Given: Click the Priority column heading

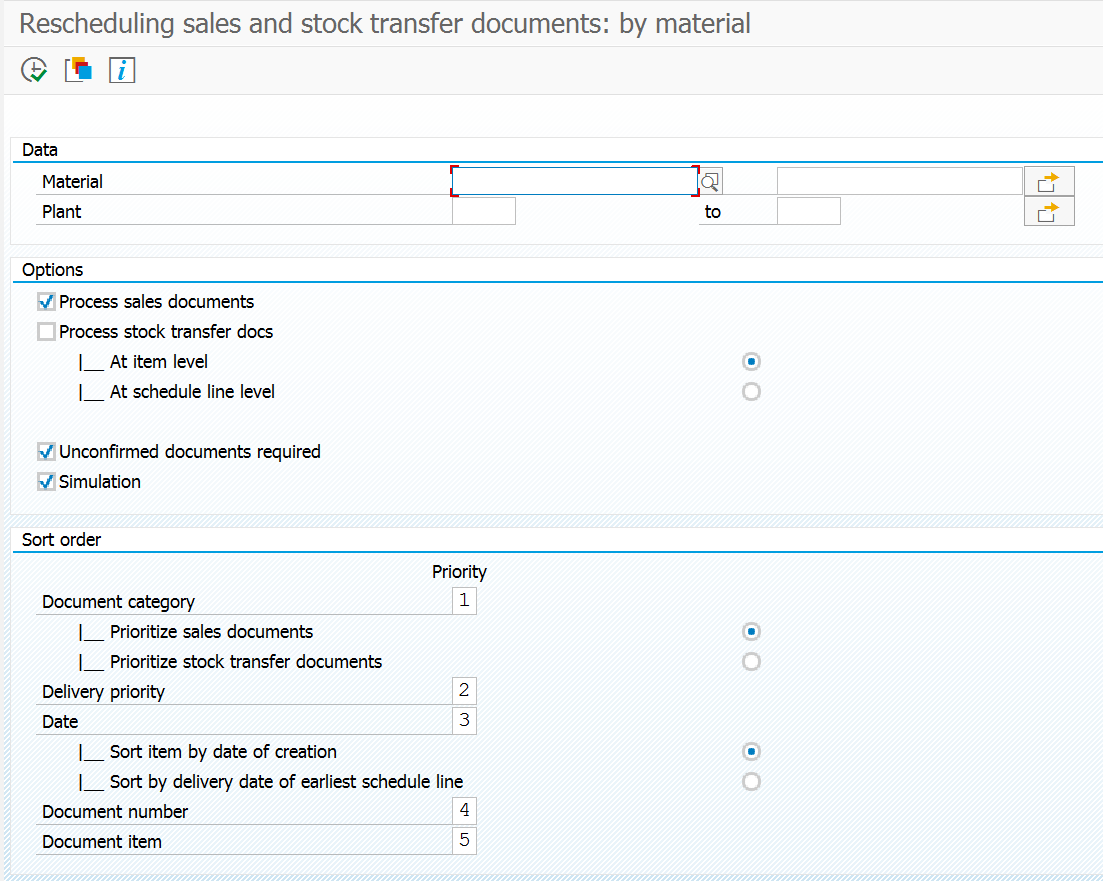Looking at the screenshot, I should point(459,571).
